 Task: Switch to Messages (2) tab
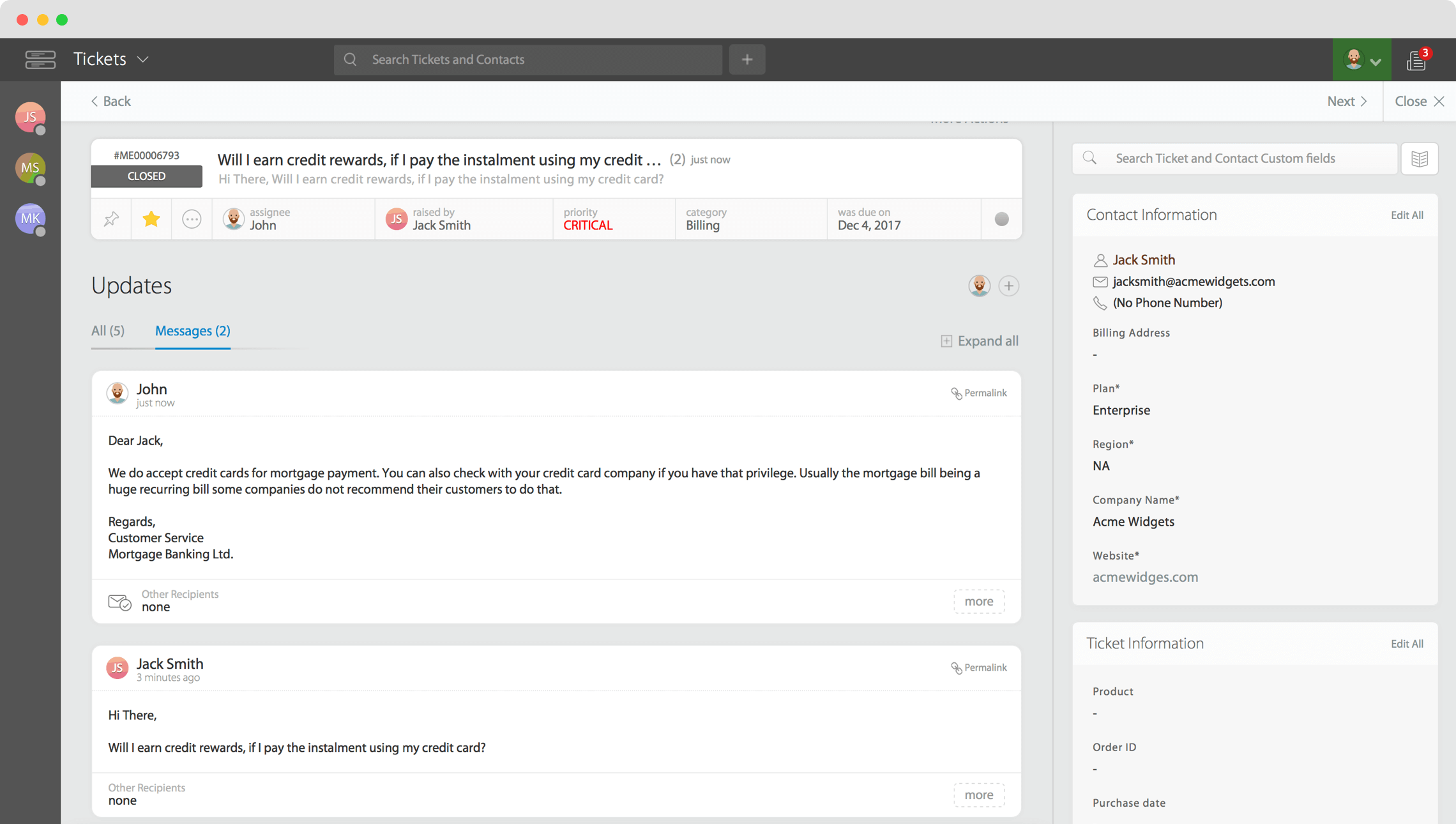point(192,330)
